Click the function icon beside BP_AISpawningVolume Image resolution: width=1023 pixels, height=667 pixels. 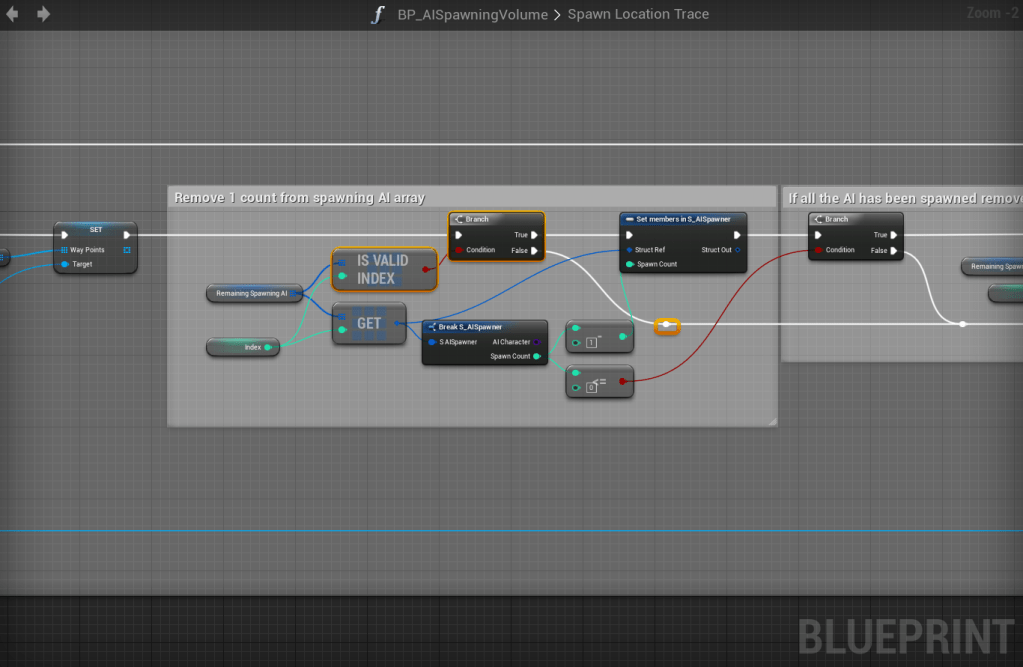(377, 15)
